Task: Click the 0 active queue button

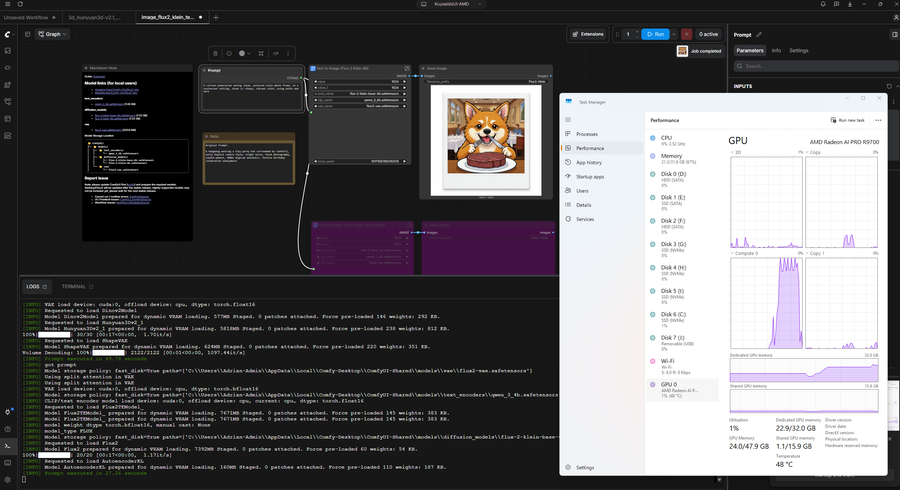Action: (x=708, y=34)
